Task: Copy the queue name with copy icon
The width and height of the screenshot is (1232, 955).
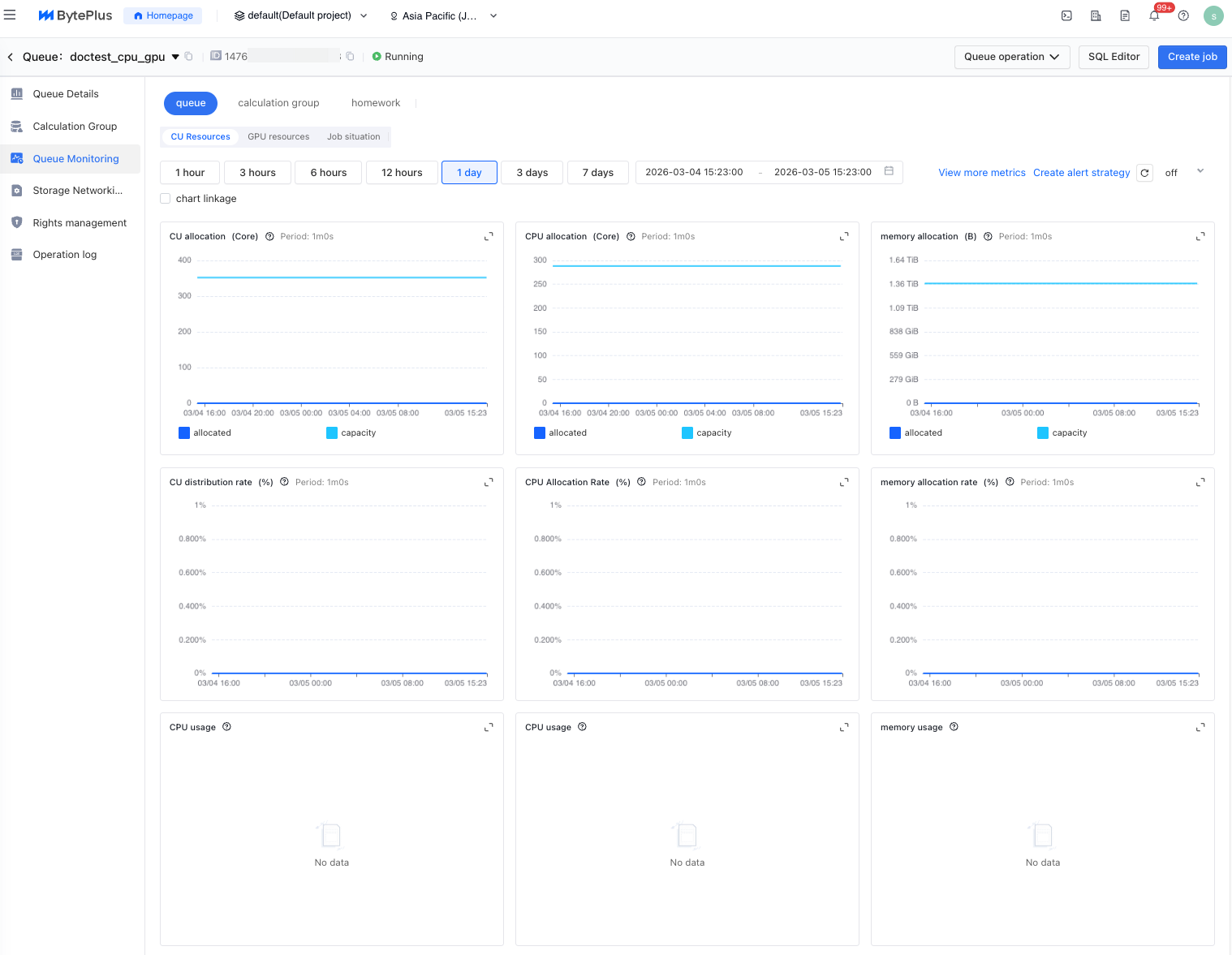Action: [x=188, y=57]
